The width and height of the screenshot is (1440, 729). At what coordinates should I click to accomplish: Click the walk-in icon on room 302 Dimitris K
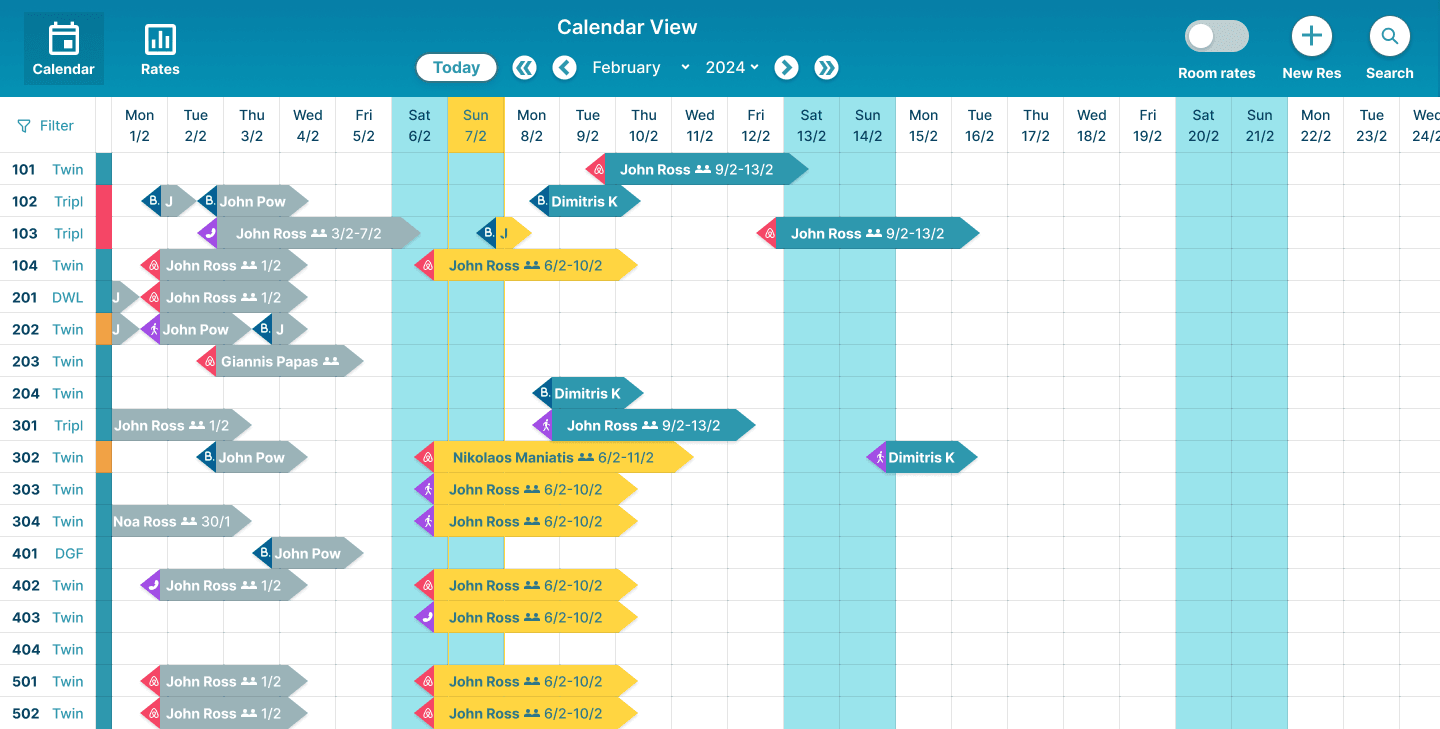tap(877, 457)
